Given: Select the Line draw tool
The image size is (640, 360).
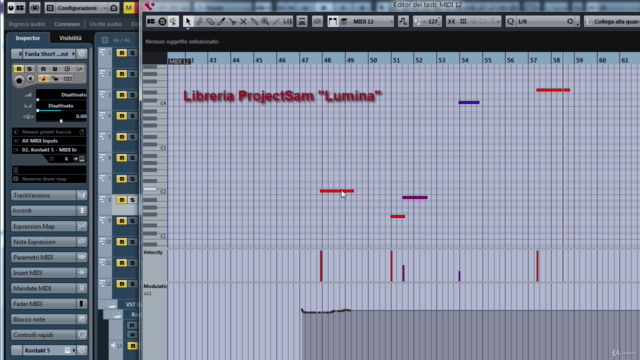Looking at the screenshot, I should pyautogui.click(x=276, y=22).
